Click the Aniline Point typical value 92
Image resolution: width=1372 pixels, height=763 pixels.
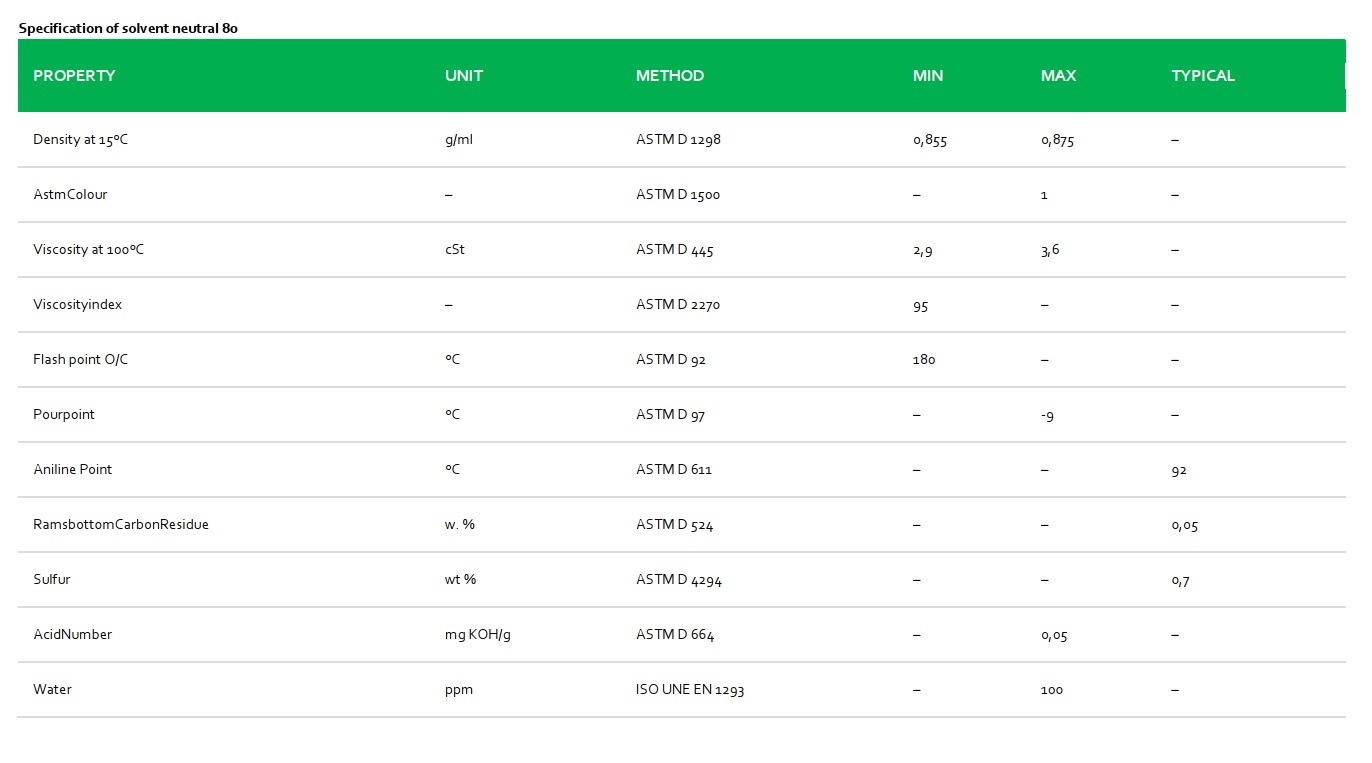1179,470
